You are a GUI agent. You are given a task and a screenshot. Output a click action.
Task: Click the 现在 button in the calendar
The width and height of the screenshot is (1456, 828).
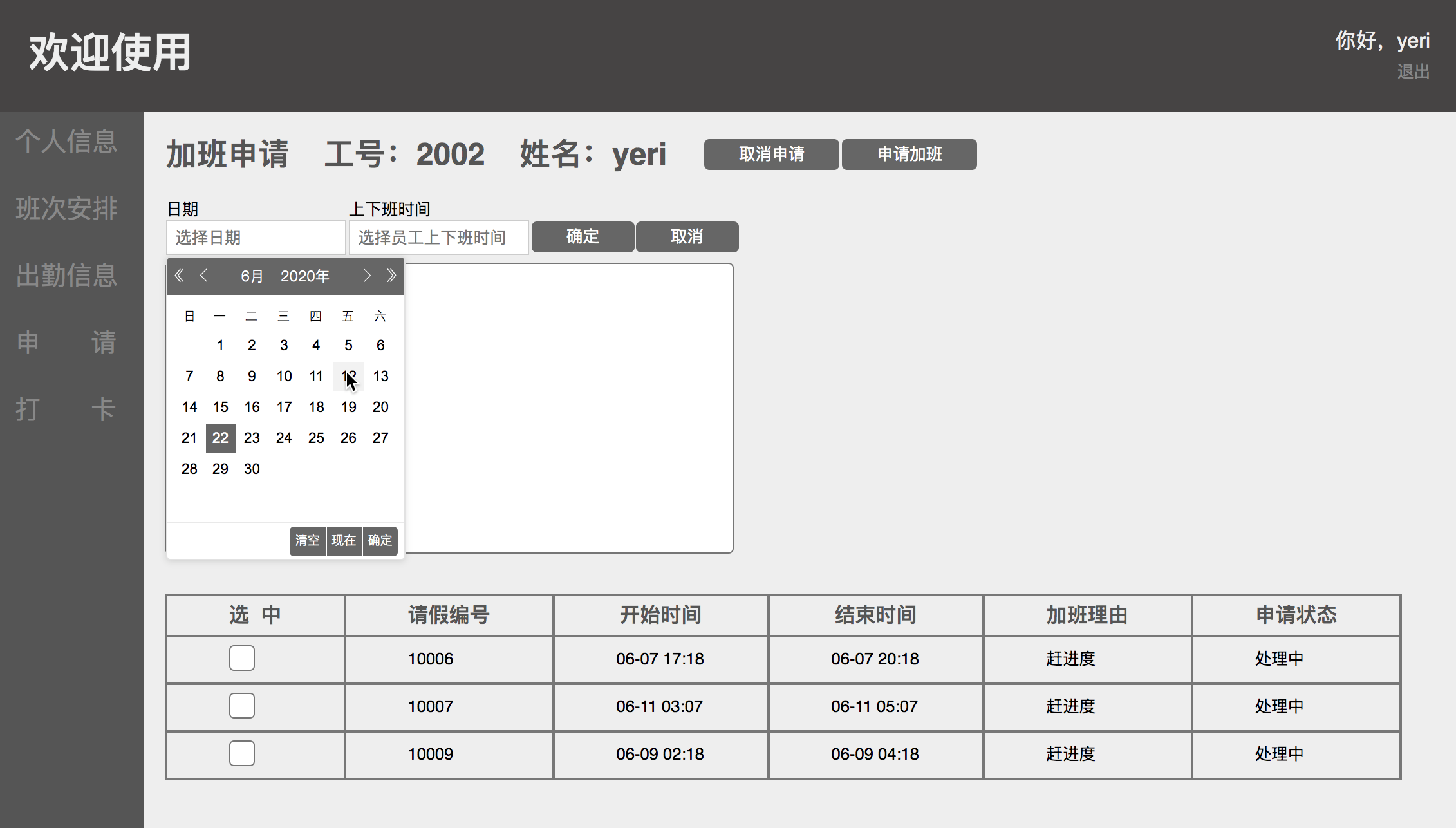[344, 540]
